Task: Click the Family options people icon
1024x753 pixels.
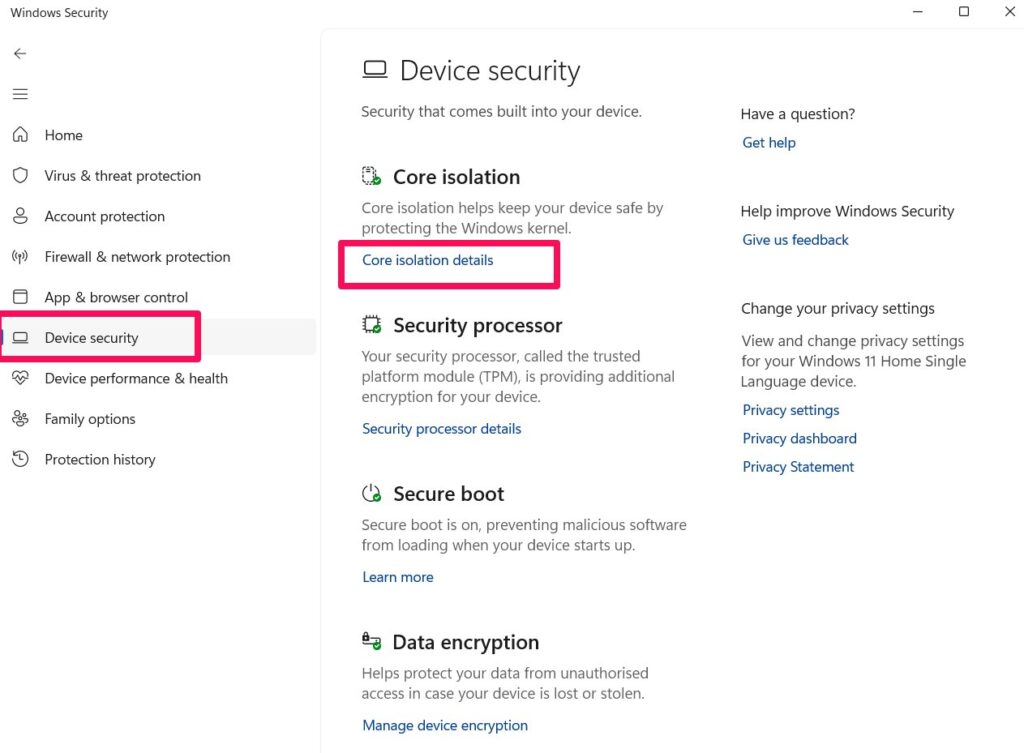Action: tap(20, 419)
